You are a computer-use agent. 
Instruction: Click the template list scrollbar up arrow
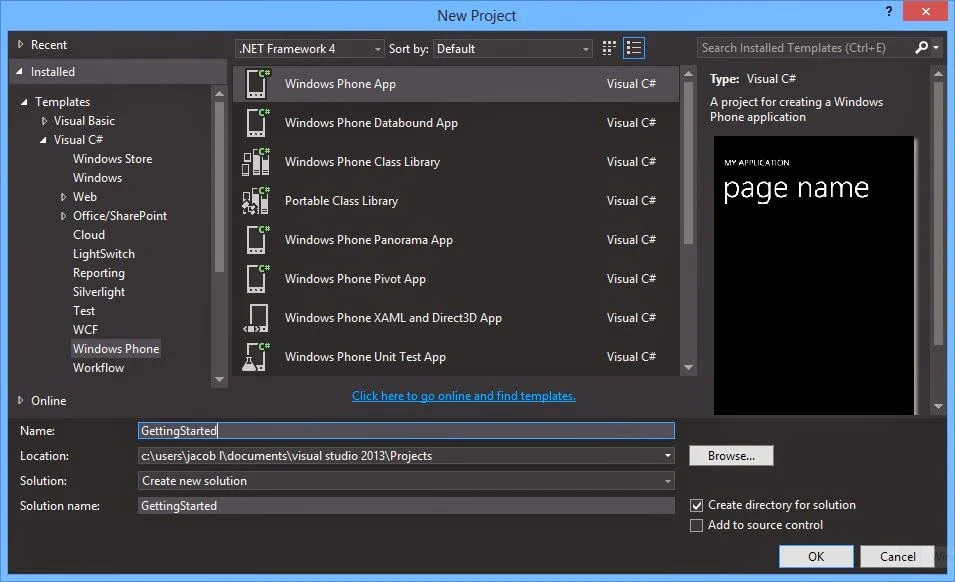(x=688, y=74)
